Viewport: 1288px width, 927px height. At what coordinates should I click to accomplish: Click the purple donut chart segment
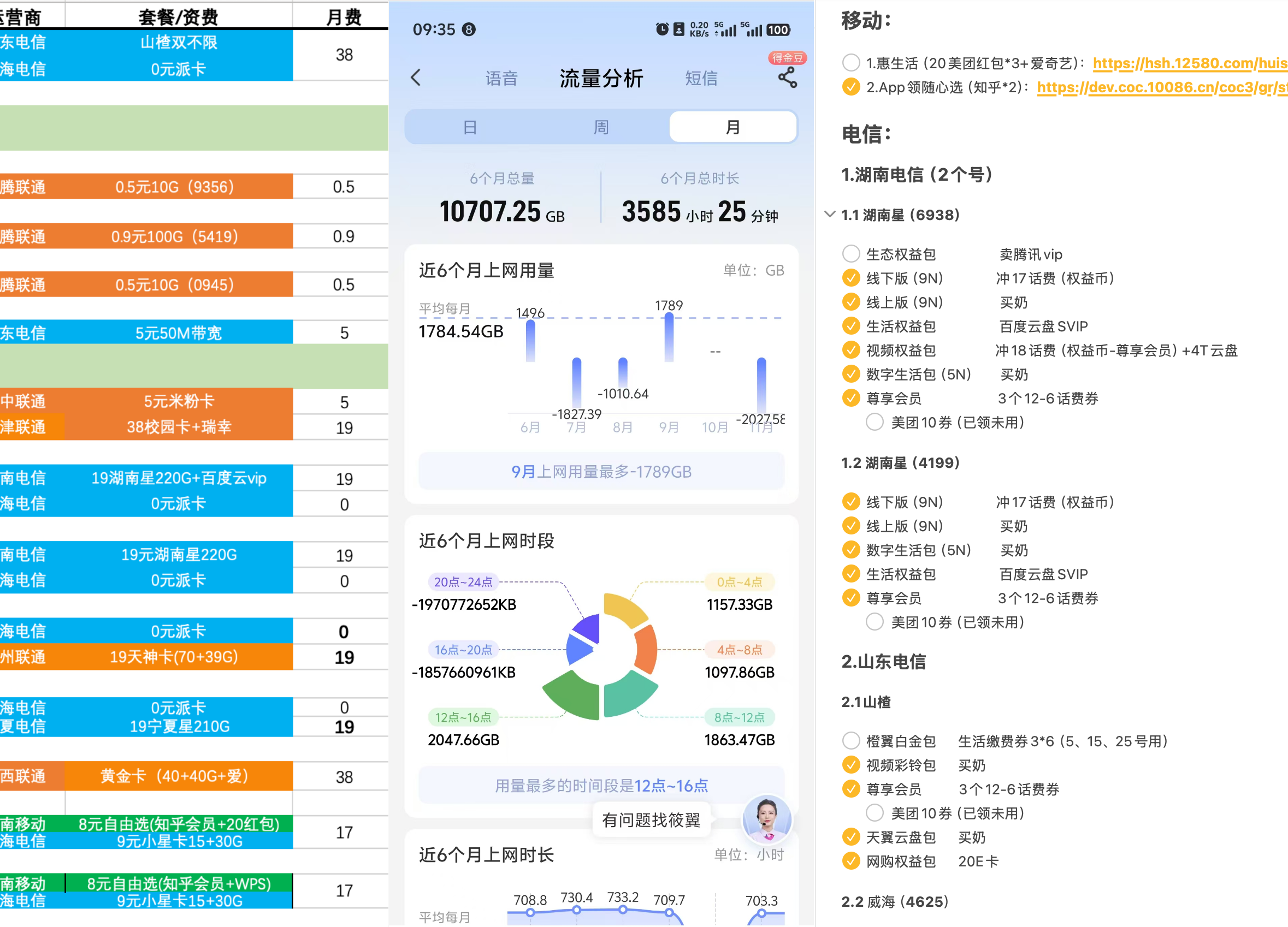[587, 628]
